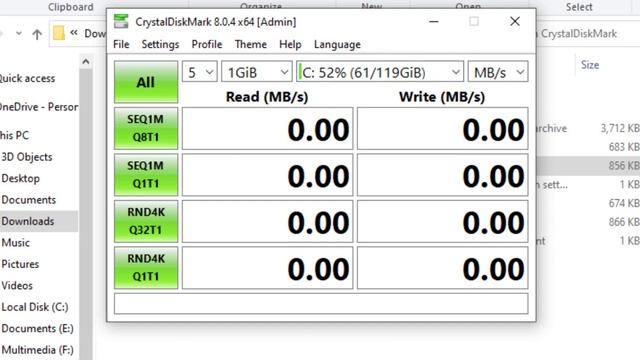640x360 pixels.
Task: Start the RND4K Q32T1 test
Action: pos(146,221)
